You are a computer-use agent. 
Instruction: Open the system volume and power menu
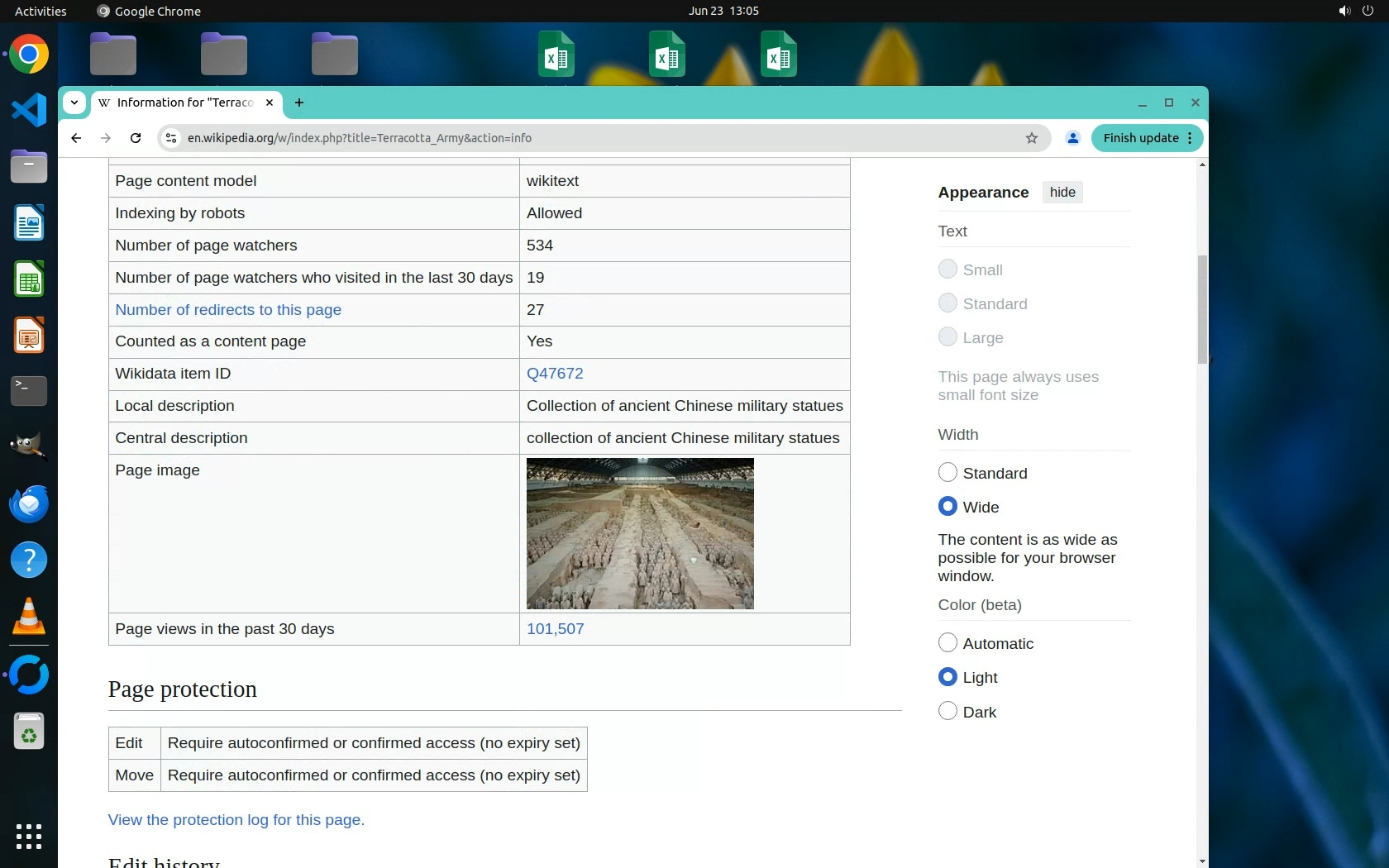(x=1356, y=11)
